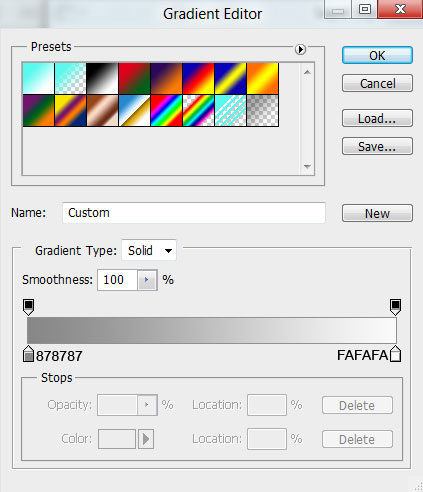Select the 878787 gray color stop
Viewport: 423px width, 492px height.
(29, 354)
